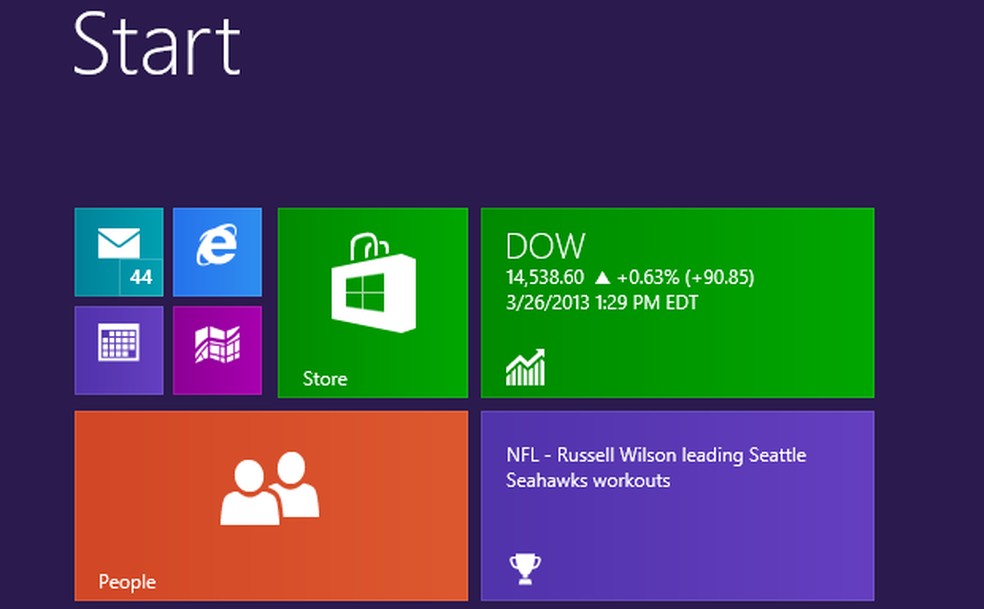
Task: Open the People tile
Action: click(271, 506)
